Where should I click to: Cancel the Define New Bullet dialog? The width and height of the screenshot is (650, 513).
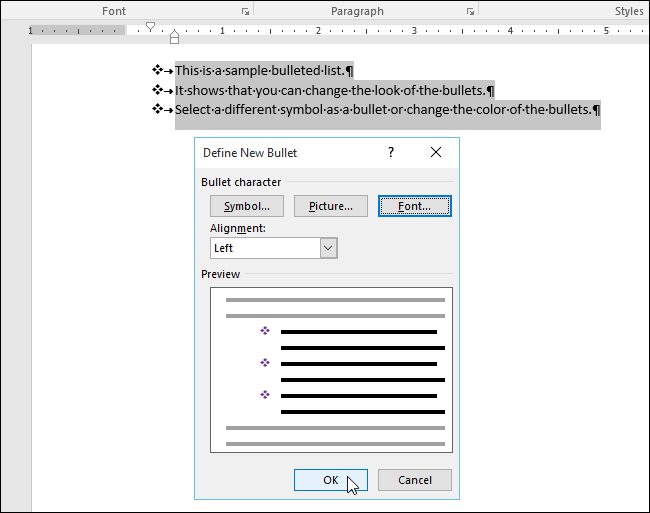(415, 480)
